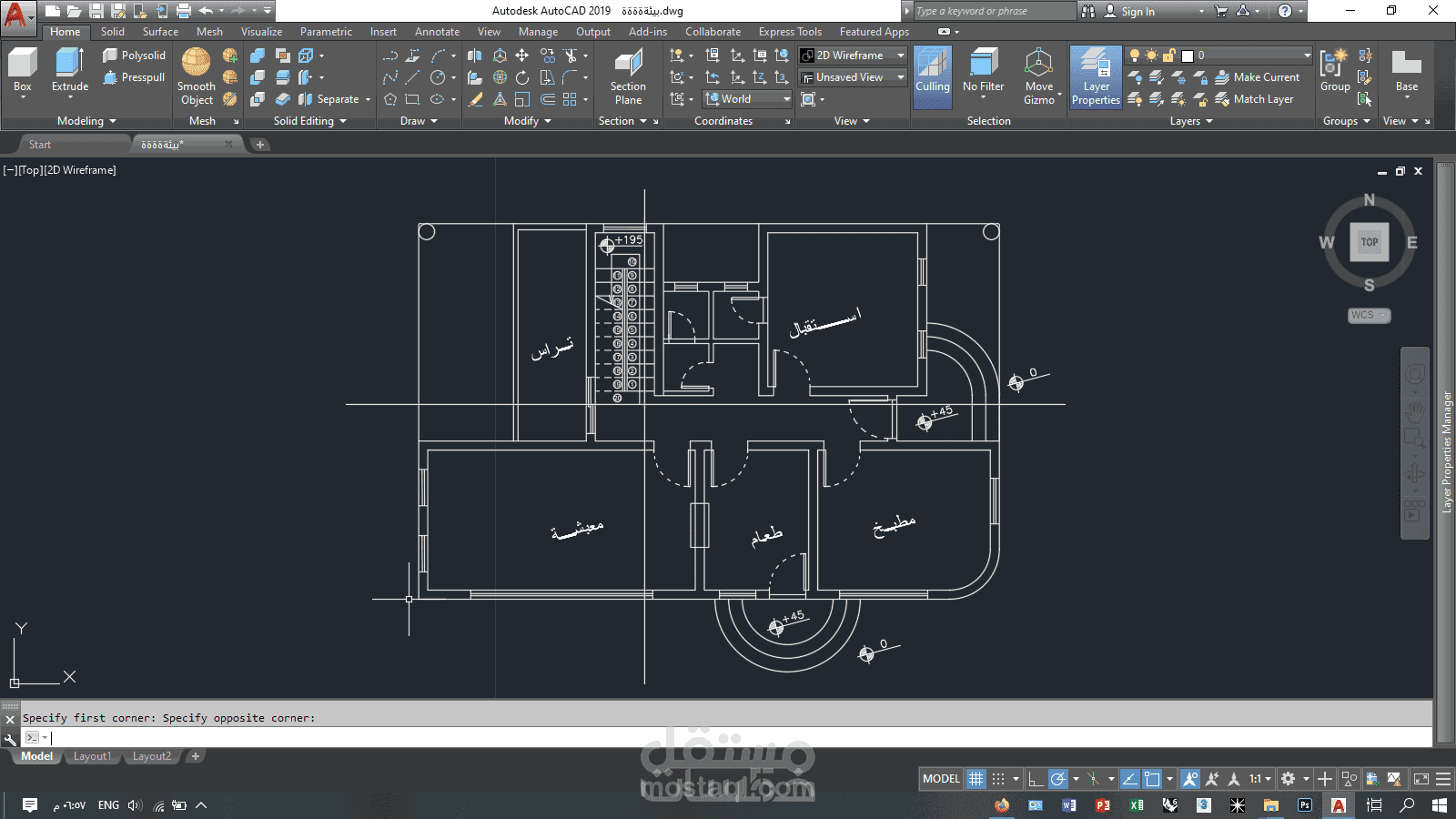Click the Base view tool
The width and height of the screenshot is (1456, 819).
(x=1406, y=71)
